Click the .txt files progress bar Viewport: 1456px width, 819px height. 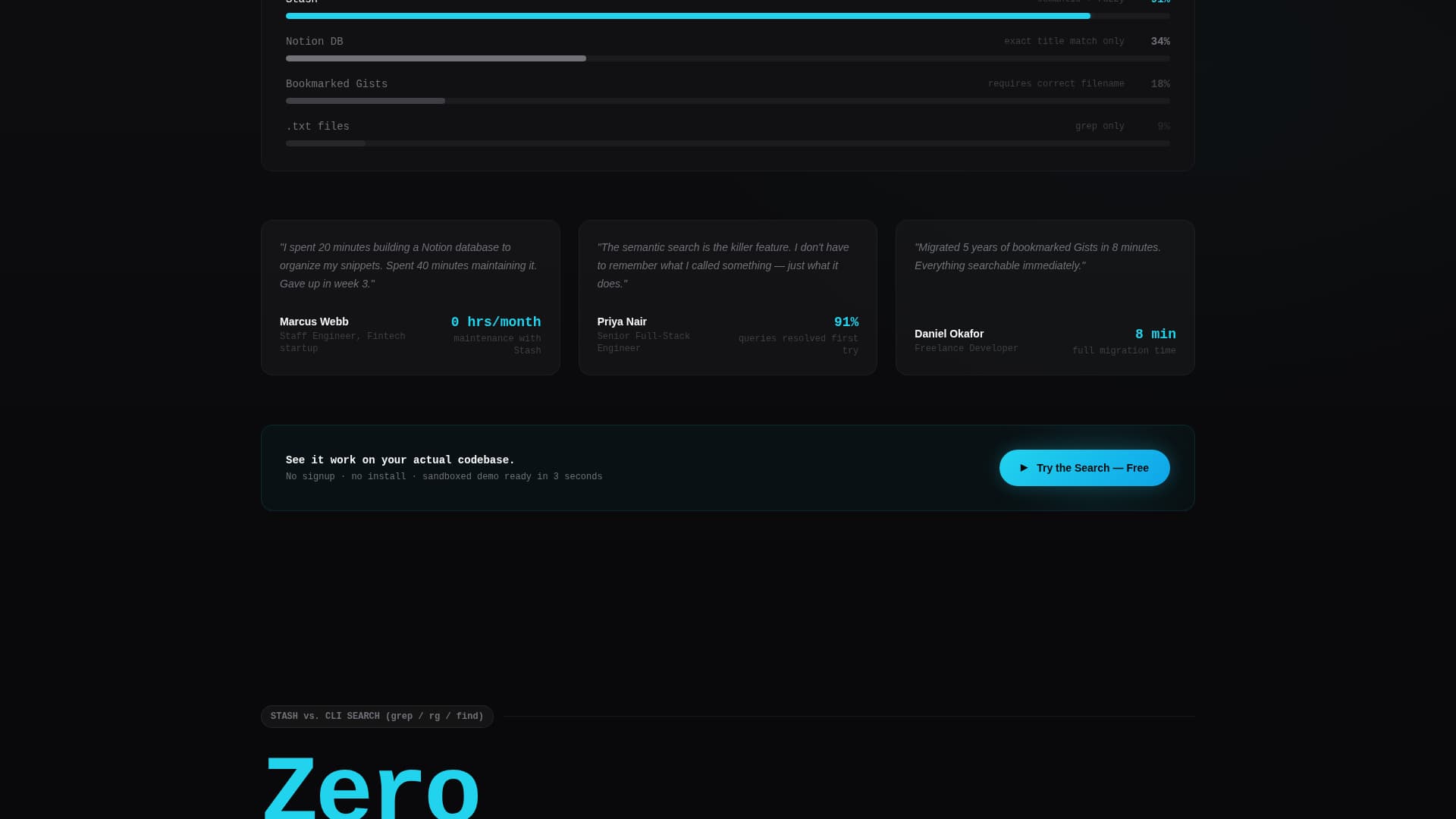coord(728,143)
